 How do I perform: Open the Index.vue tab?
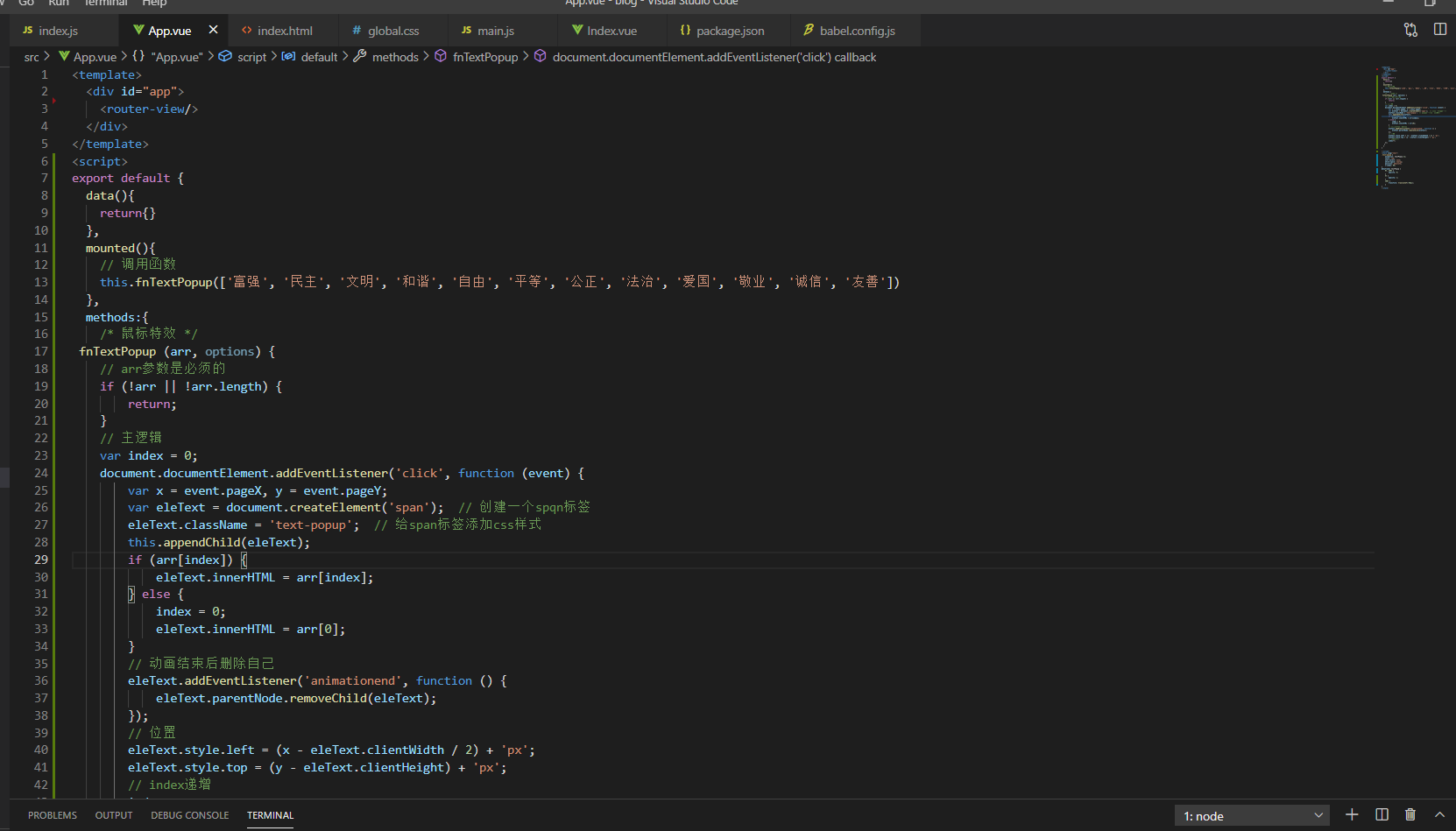pos(611,31)
